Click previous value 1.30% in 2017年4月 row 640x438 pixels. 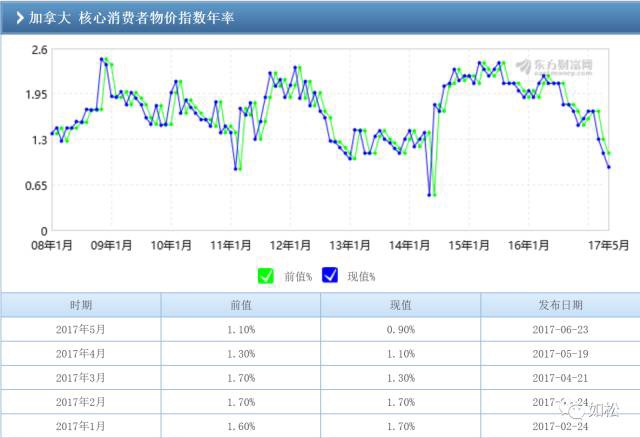241,354
